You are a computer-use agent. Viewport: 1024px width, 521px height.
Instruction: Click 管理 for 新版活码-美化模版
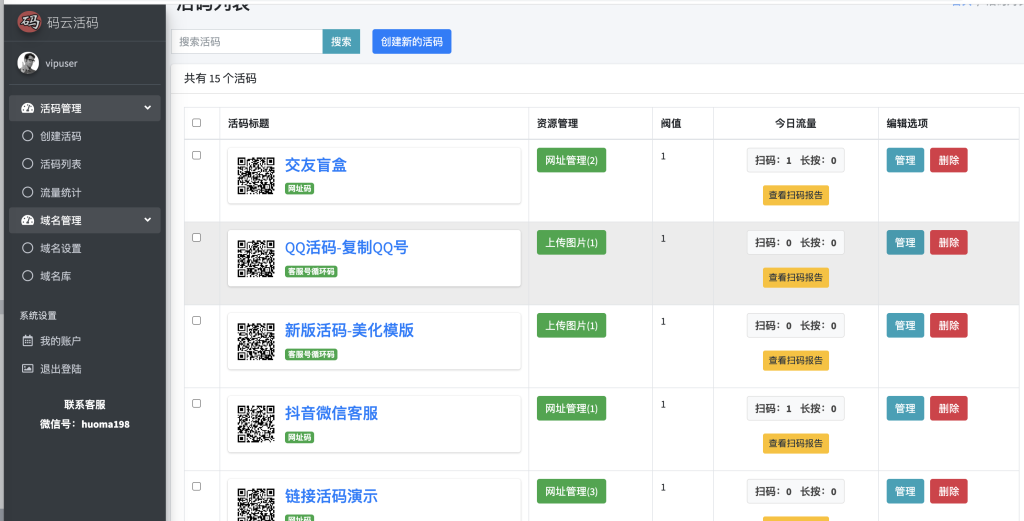pos(905,325)
